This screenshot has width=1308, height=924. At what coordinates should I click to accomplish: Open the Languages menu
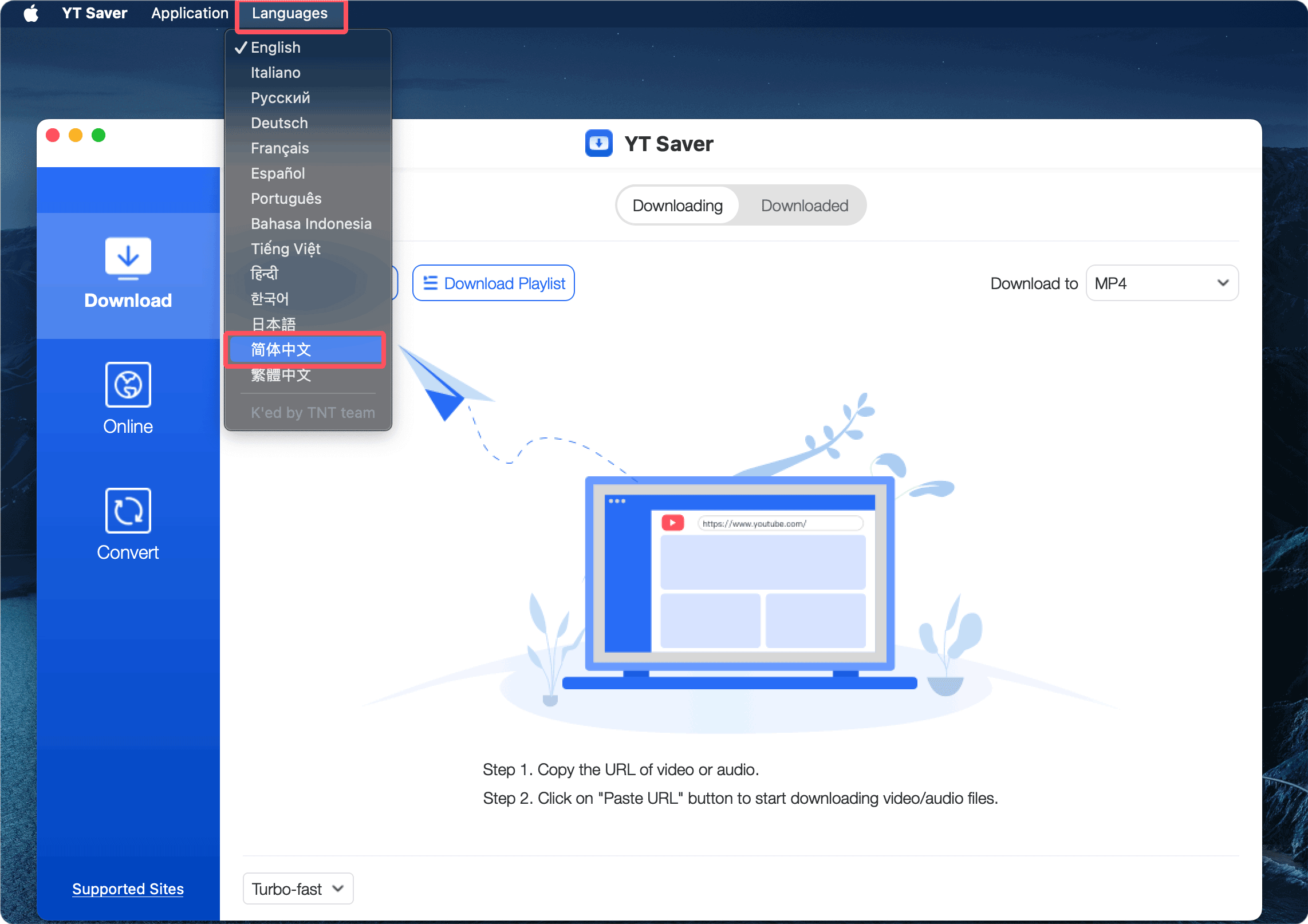coord(290,13)
